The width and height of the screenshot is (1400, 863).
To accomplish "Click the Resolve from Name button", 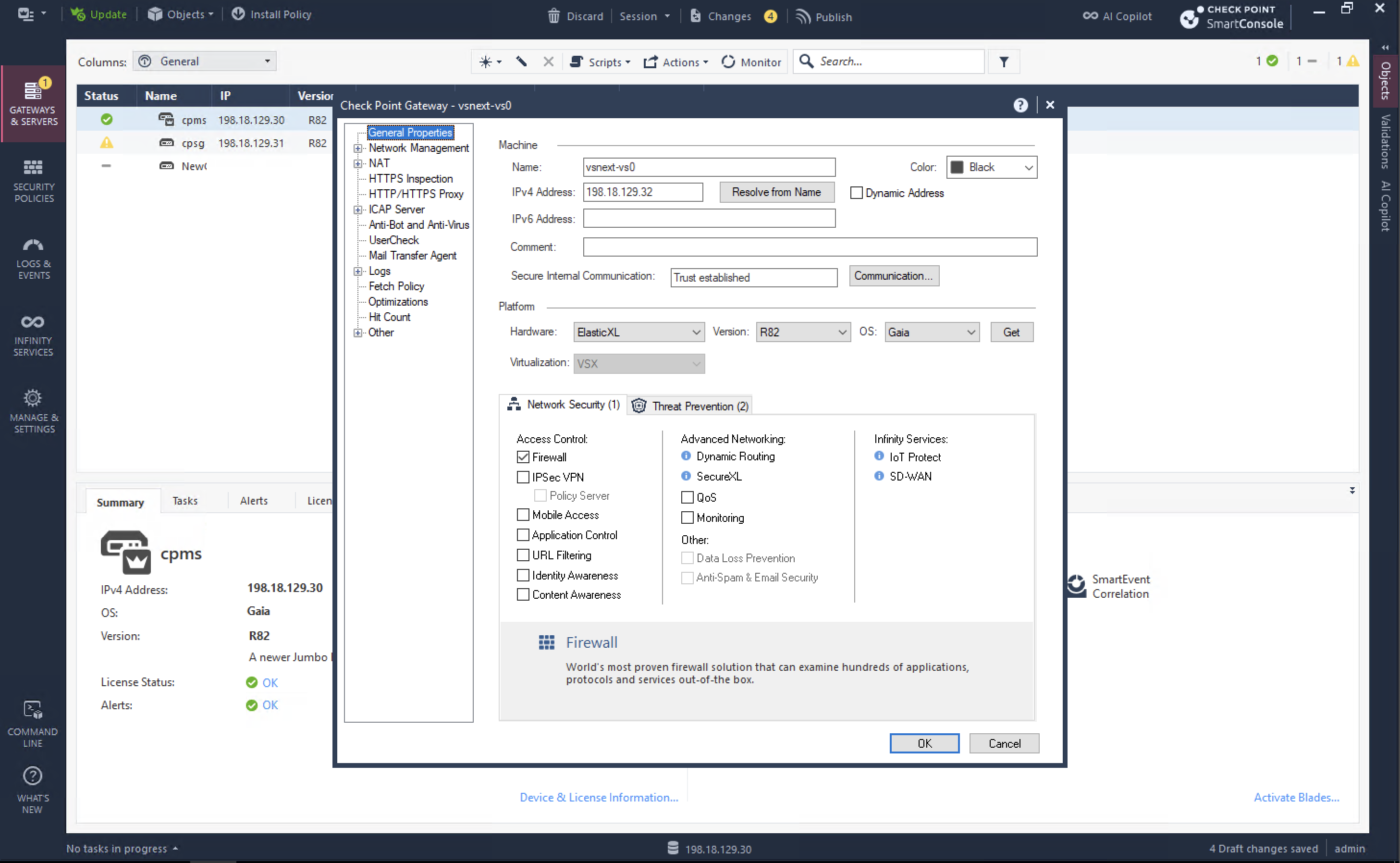I will [x=776, y=192].
